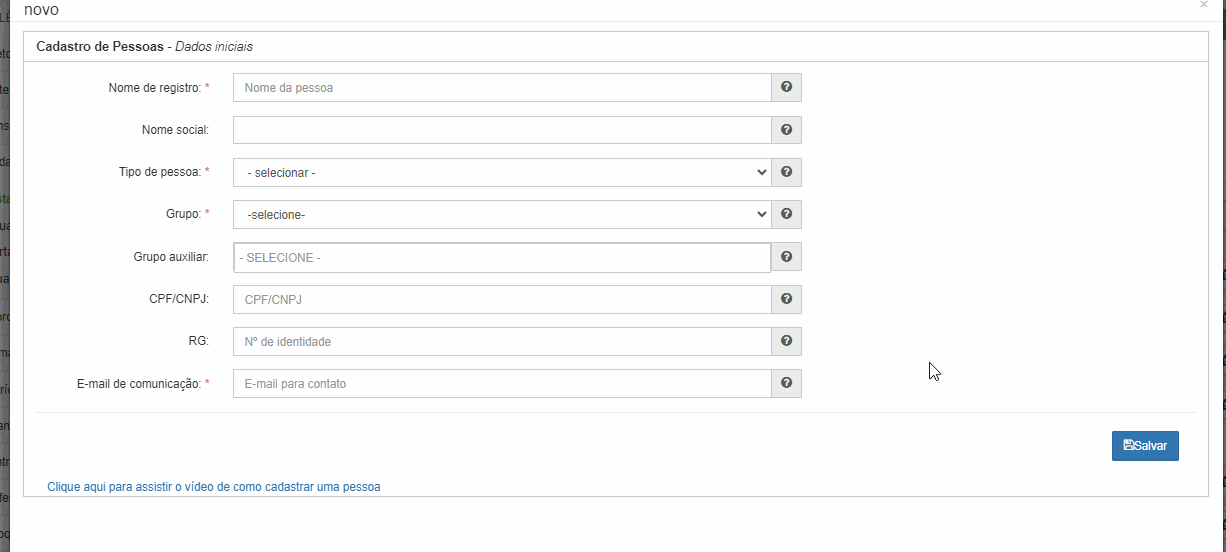Click help icon beside CPF/CNPJ field

[x=787, y=299]
